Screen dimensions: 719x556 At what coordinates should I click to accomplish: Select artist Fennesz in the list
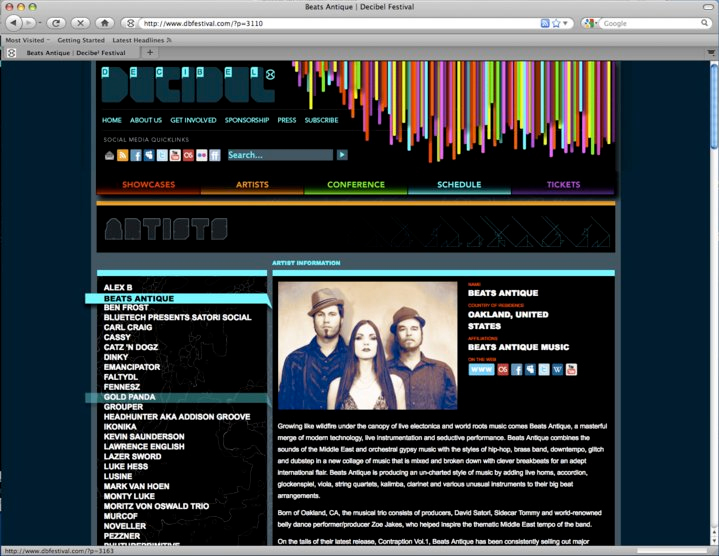pyautogui.click(x=122, y=387)
